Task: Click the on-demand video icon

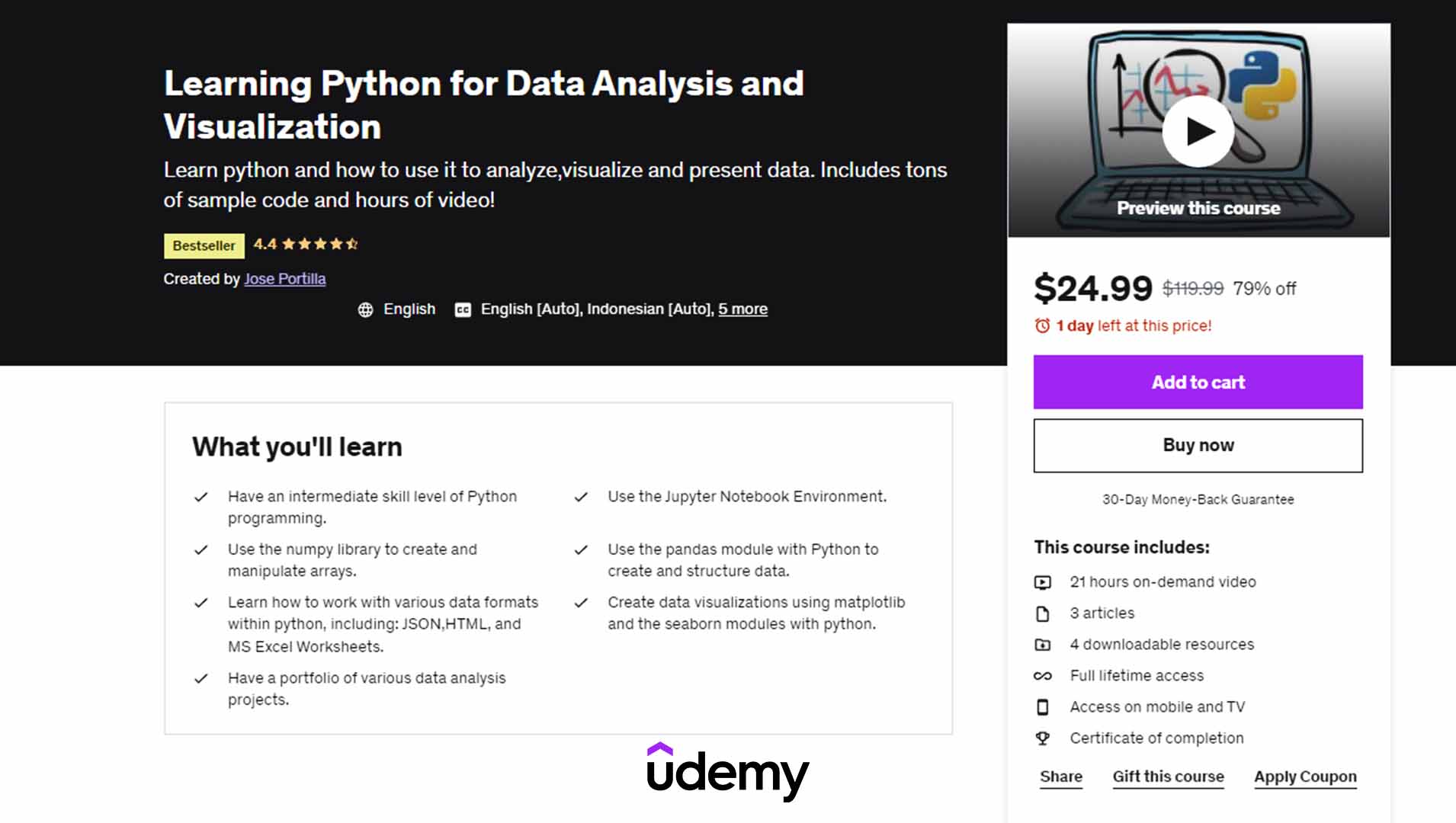Action: (x=1042, y=582)
